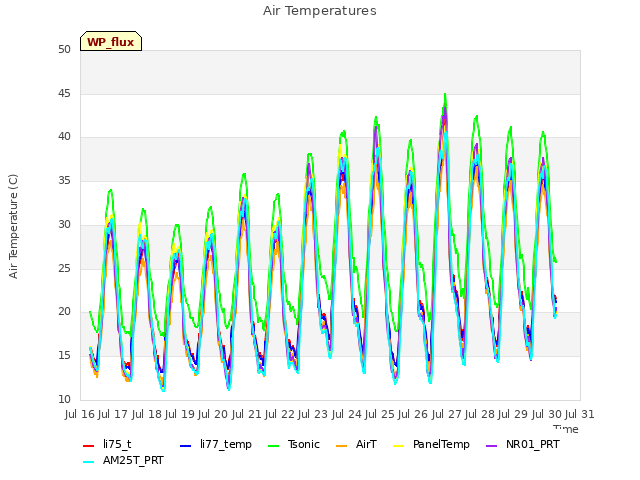
Task: Click the Air Temperature (C) axis label
Action: coord(13,227)
